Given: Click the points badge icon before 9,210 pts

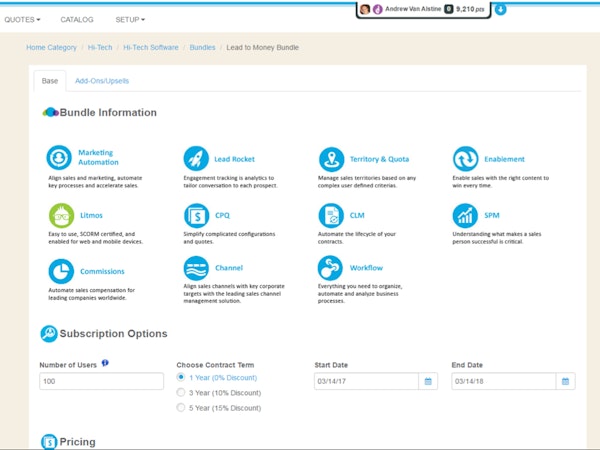Looking at the screenshot, I should point(448,9).
